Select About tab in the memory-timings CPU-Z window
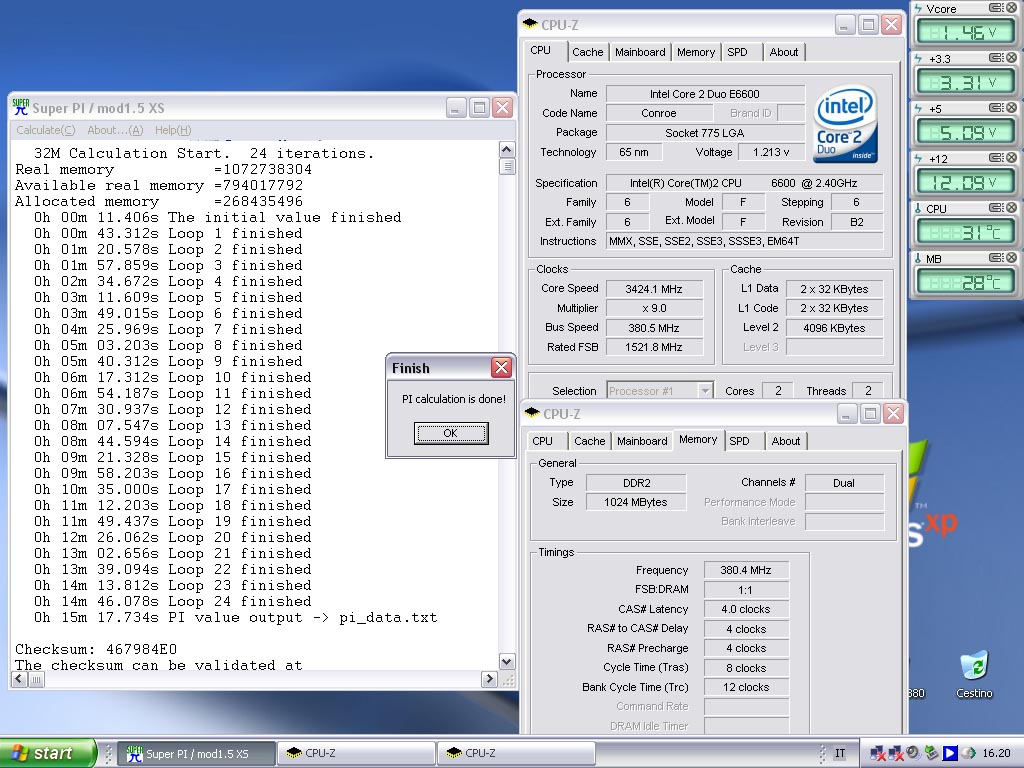1024x768 pixels. [786, 441]
